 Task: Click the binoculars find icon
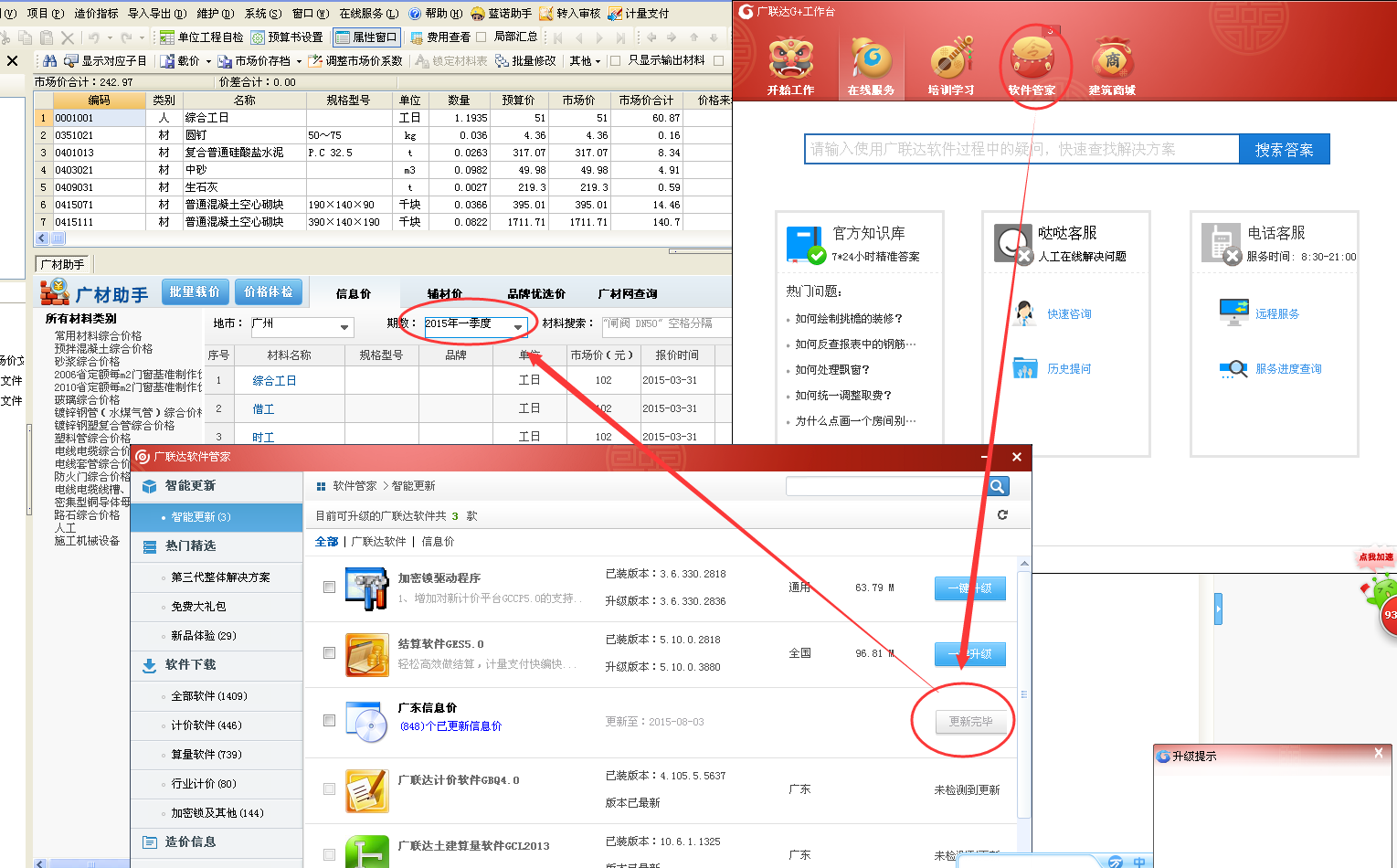pos(49,61)
